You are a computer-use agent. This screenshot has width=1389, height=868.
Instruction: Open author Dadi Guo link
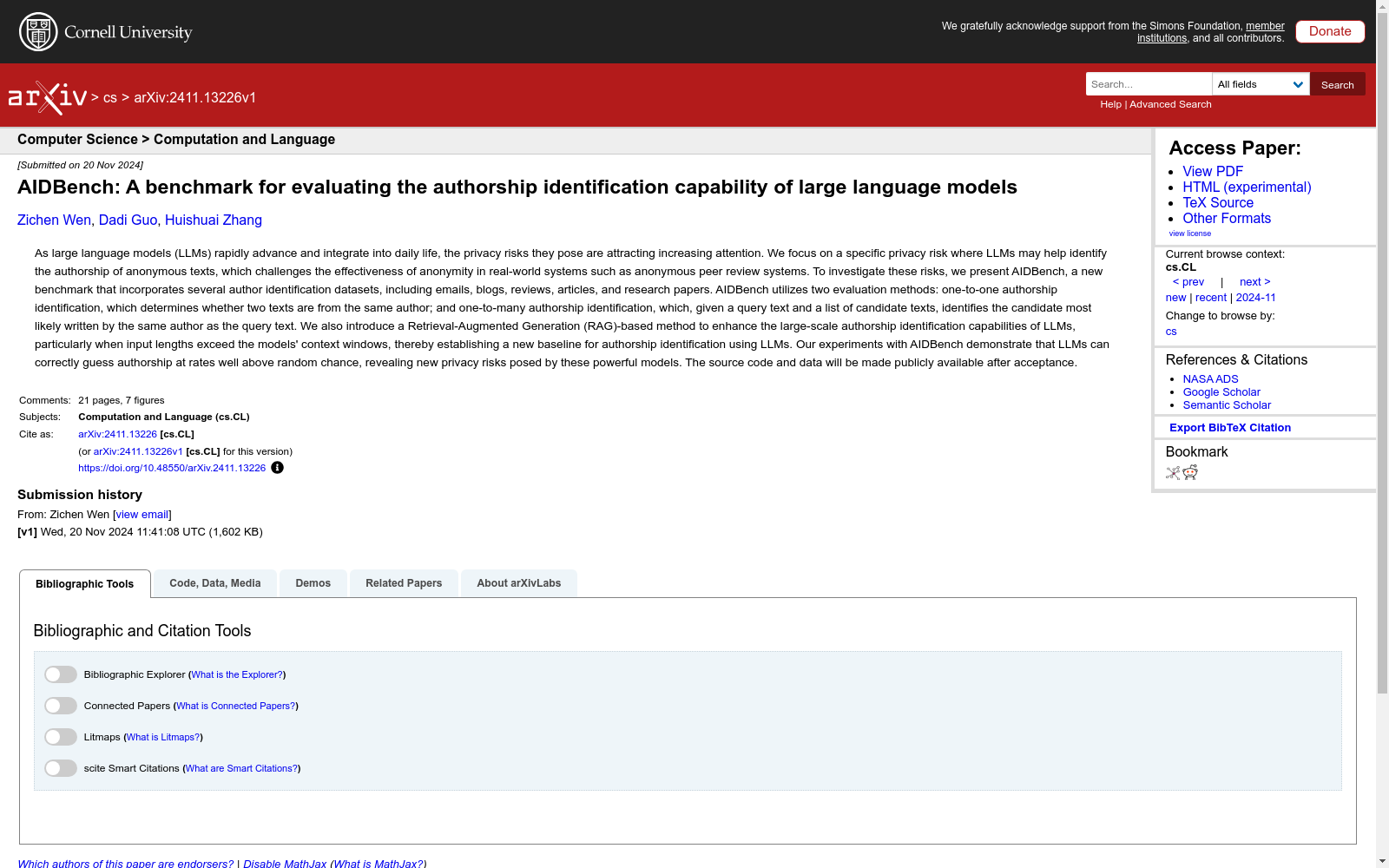coord(128,220)
